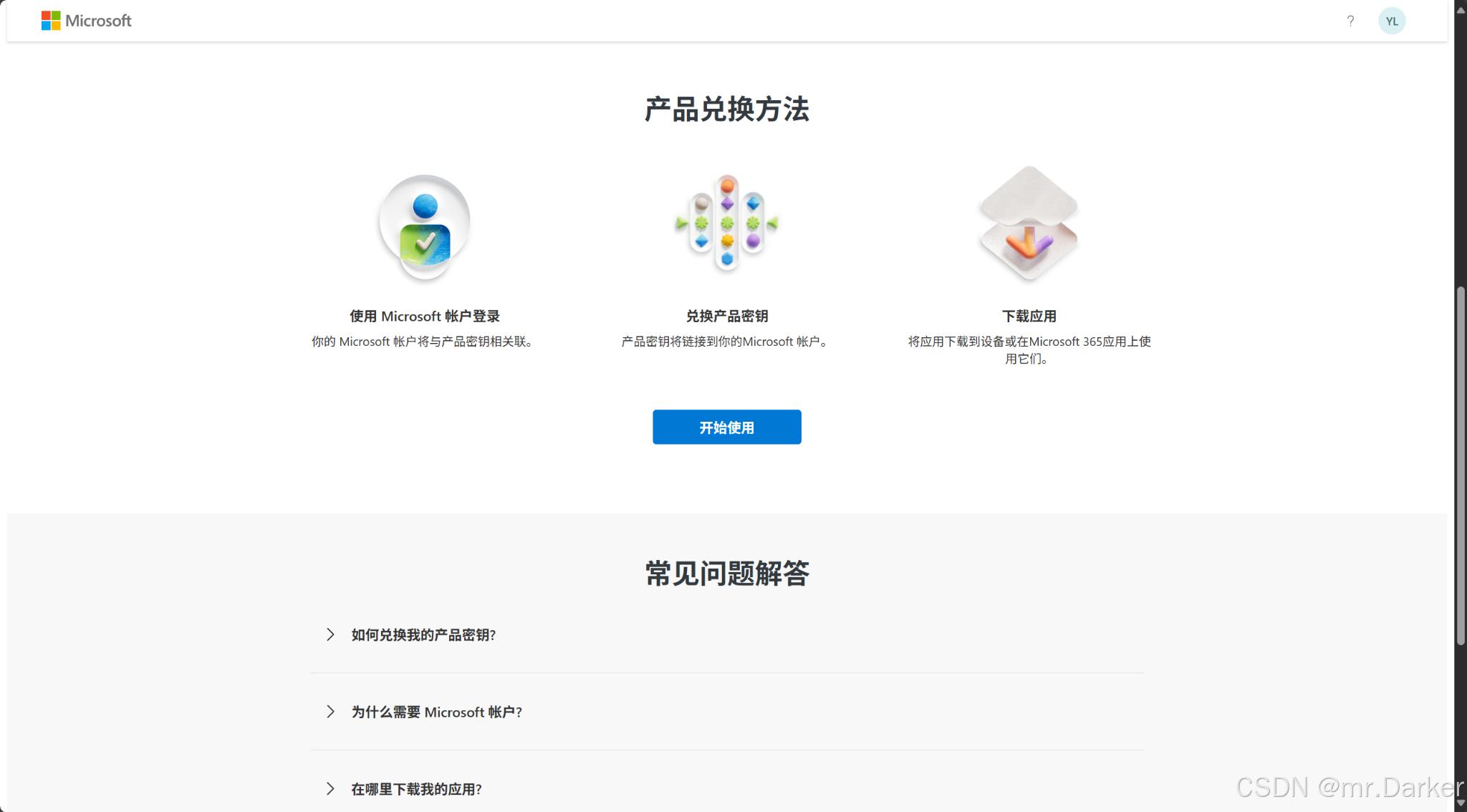Image resolution: width=1467 pixels, height=812 pixels.
Task: Click the scrollbar up arrow
Action: 1461,9
